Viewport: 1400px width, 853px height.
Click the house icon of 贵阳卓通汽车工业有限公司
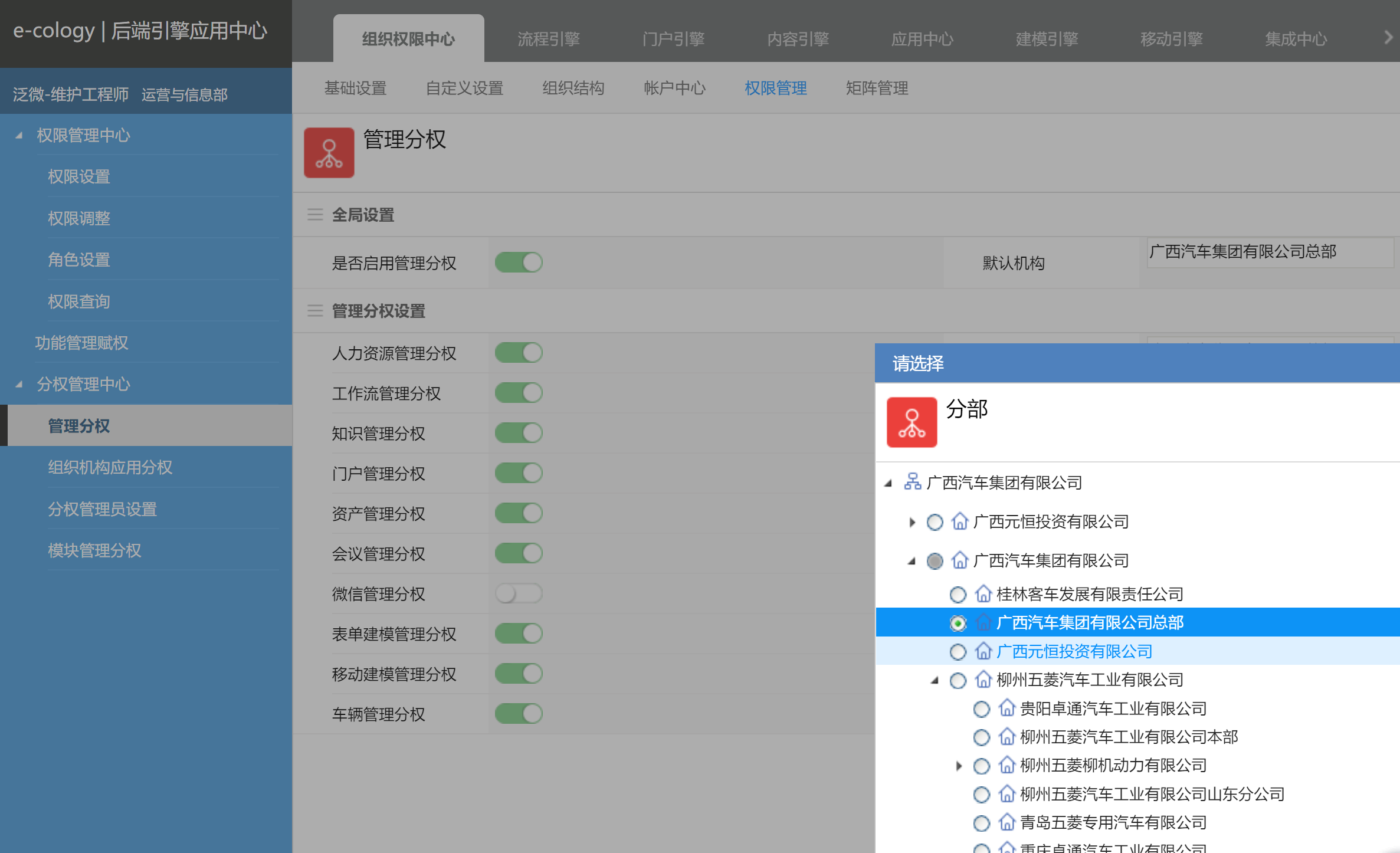(x=1006, y=708)
